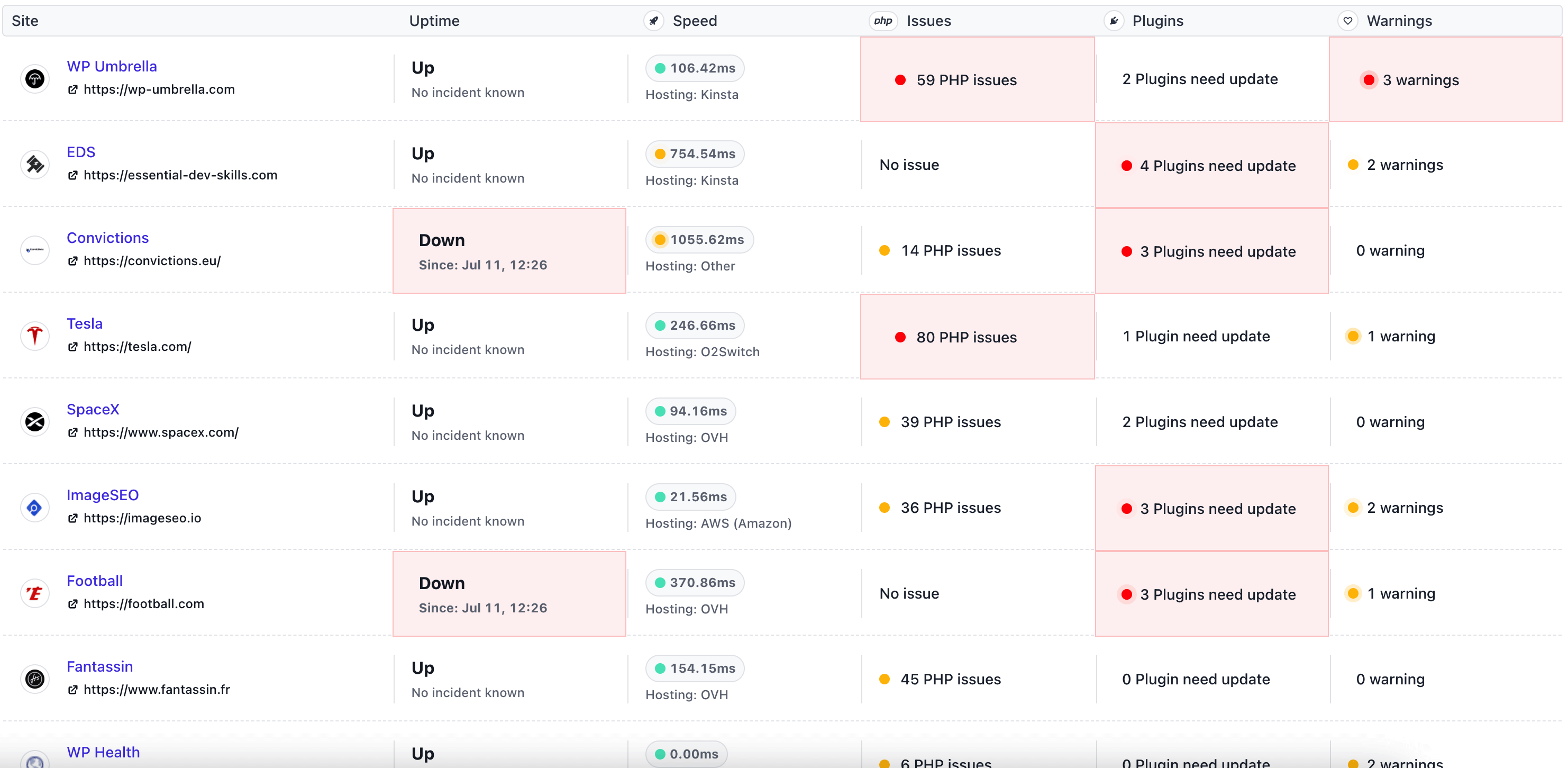
Task: Sort by the Site column header
Action: click(x=25, y=21)
